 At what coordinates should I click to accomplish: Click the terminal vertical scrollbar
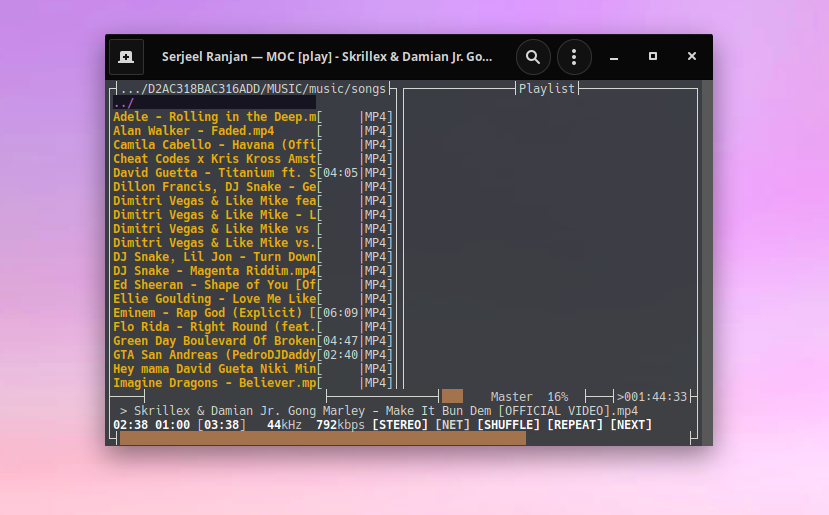707,263
